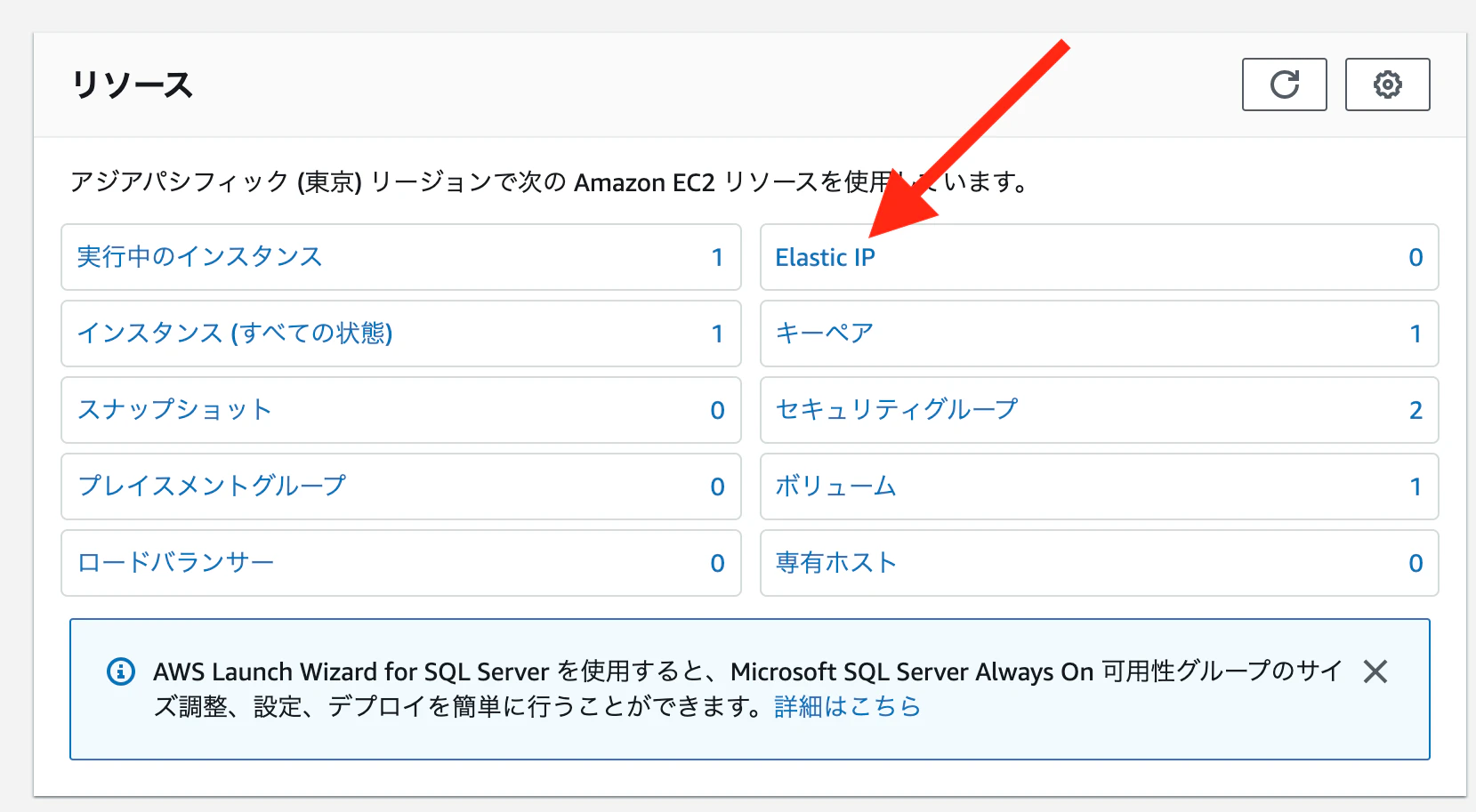Open インスタンス (すべての状態) link
Viewport: 1476px width, 812px height.
click(235, 334)
